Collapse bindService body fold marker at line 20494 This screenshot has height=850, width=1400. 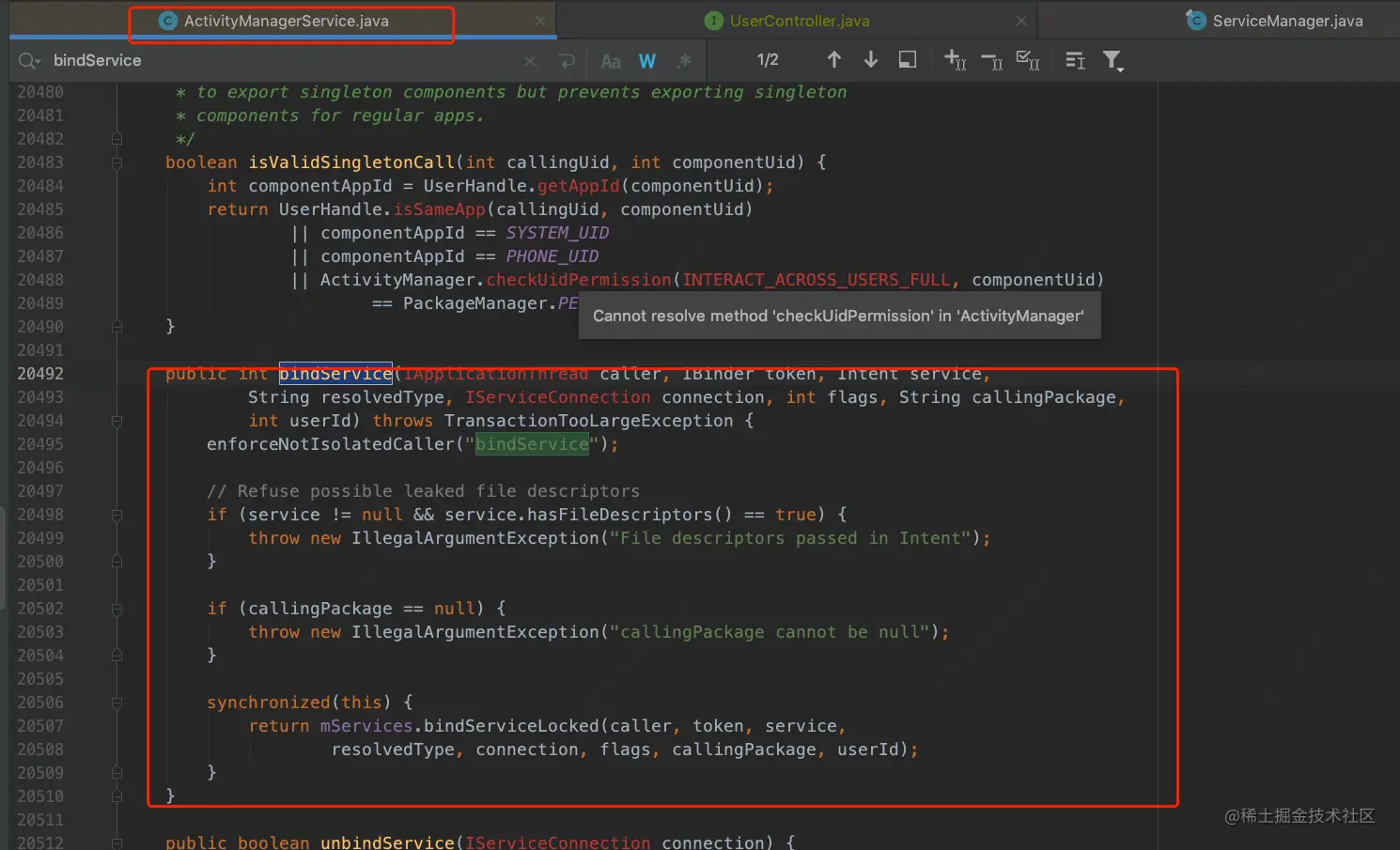pos(117,421)
